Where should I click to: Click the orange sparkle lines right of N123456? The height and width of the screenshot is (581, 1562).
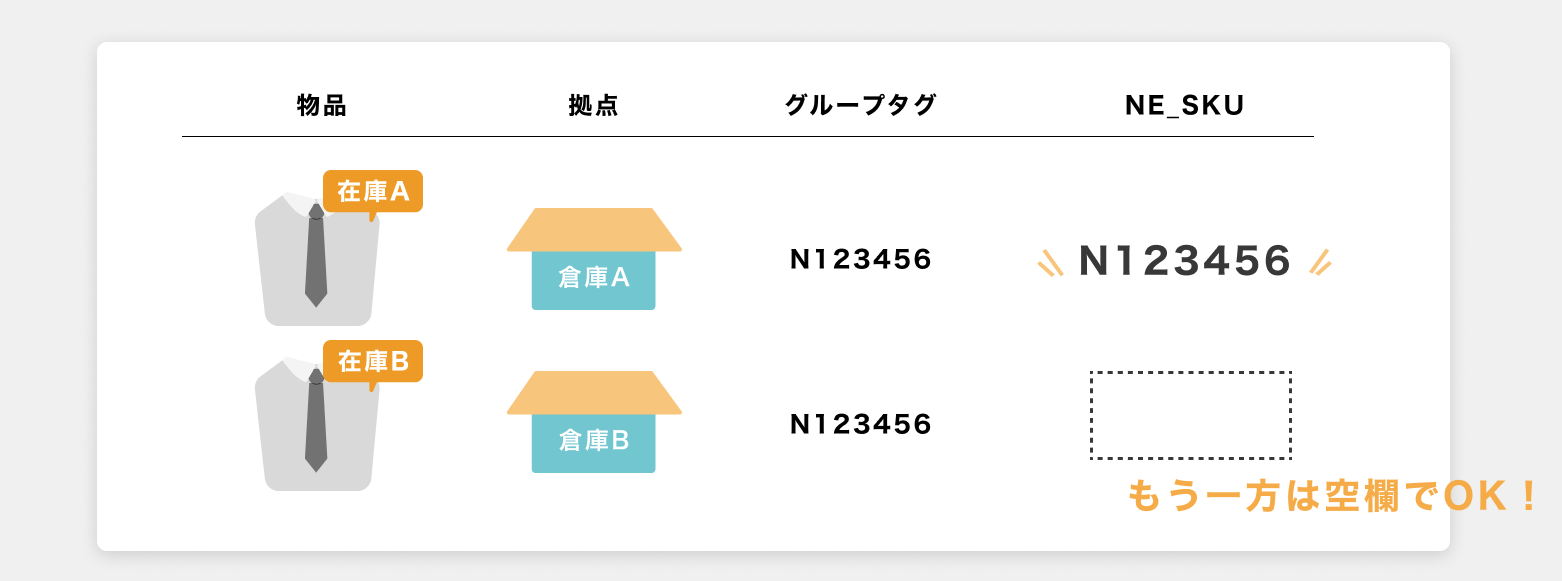point(1321,261)
